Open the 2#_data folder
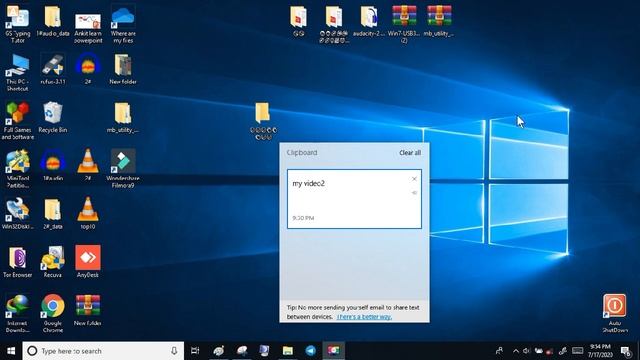This screenshot has height=360, width=640. (53, 214)
